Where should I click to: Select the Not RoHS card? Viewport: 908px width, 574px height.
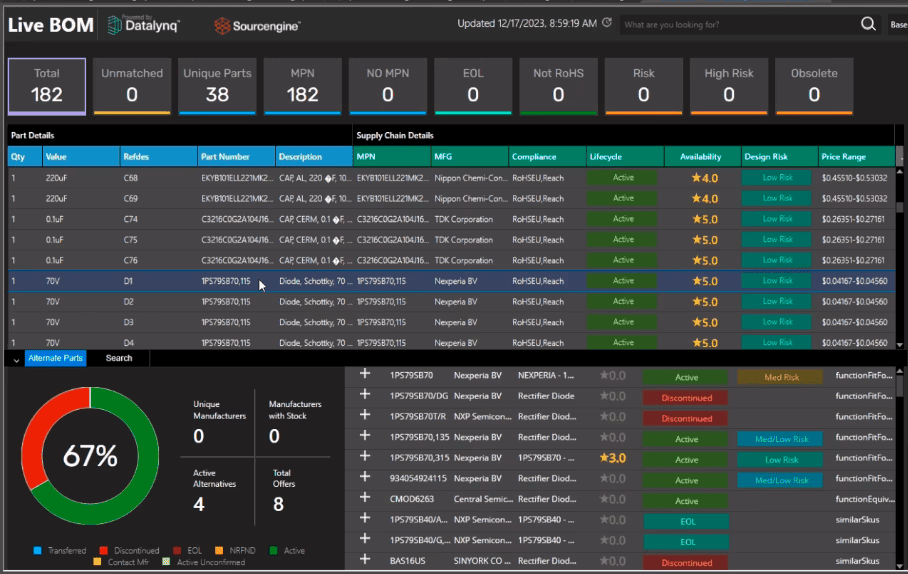pos(558,86)
